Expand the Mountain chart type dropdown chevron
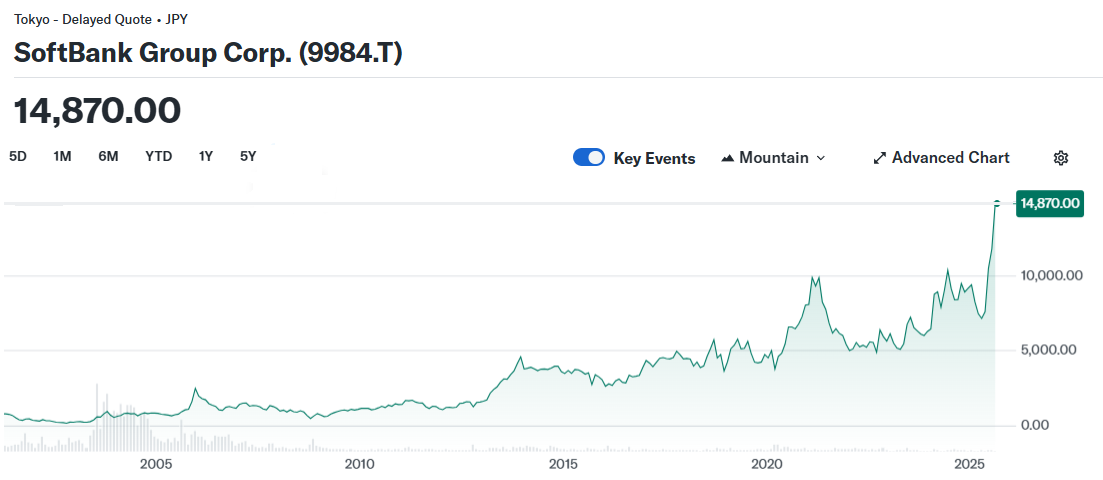Image resolution: width=1103 pixels, height=480 pixels. 820,158
